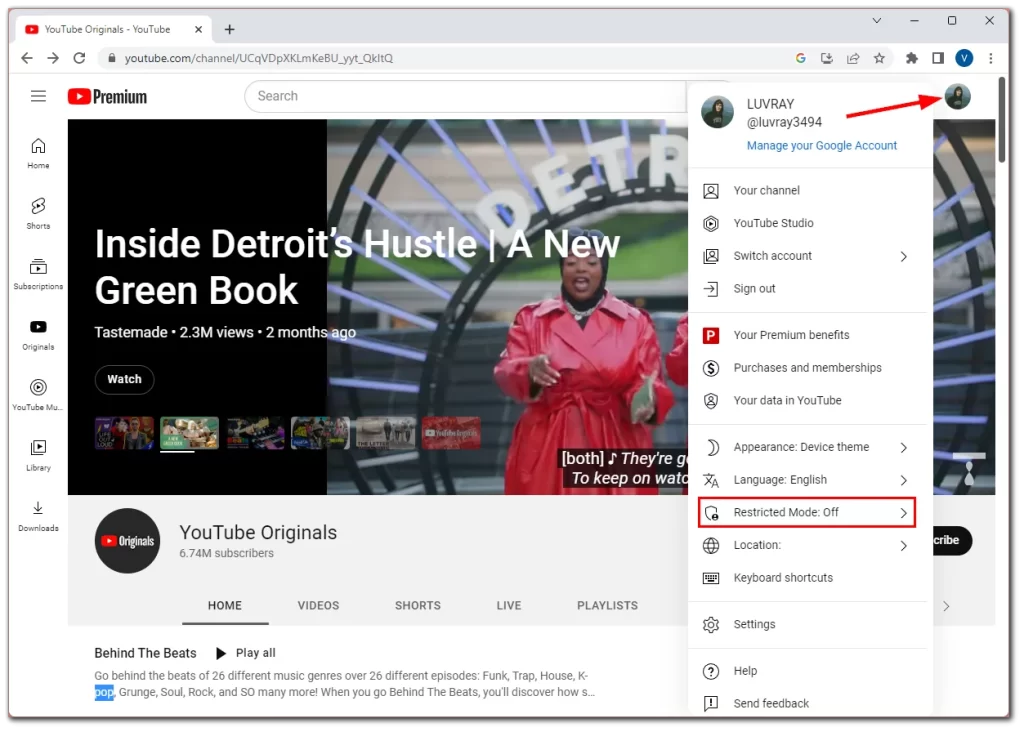Open the hamburger guide menu

coord(39,97)
